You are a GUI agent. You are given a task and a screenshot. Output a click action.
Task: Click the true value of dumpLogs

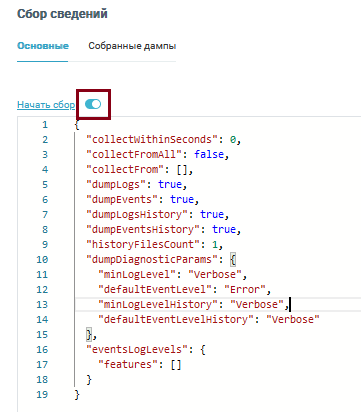coord(170,184)
